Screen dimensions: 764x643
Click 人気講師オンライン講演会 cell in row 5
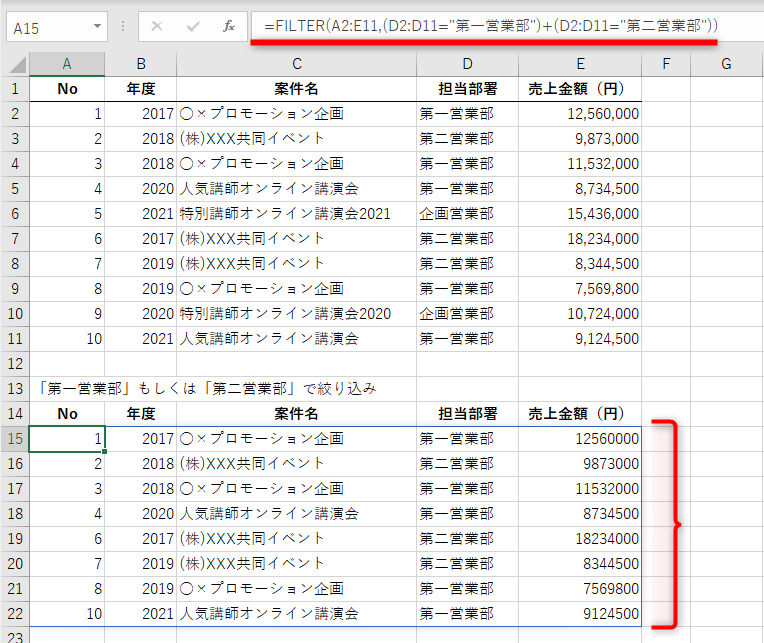click(297, 189)
